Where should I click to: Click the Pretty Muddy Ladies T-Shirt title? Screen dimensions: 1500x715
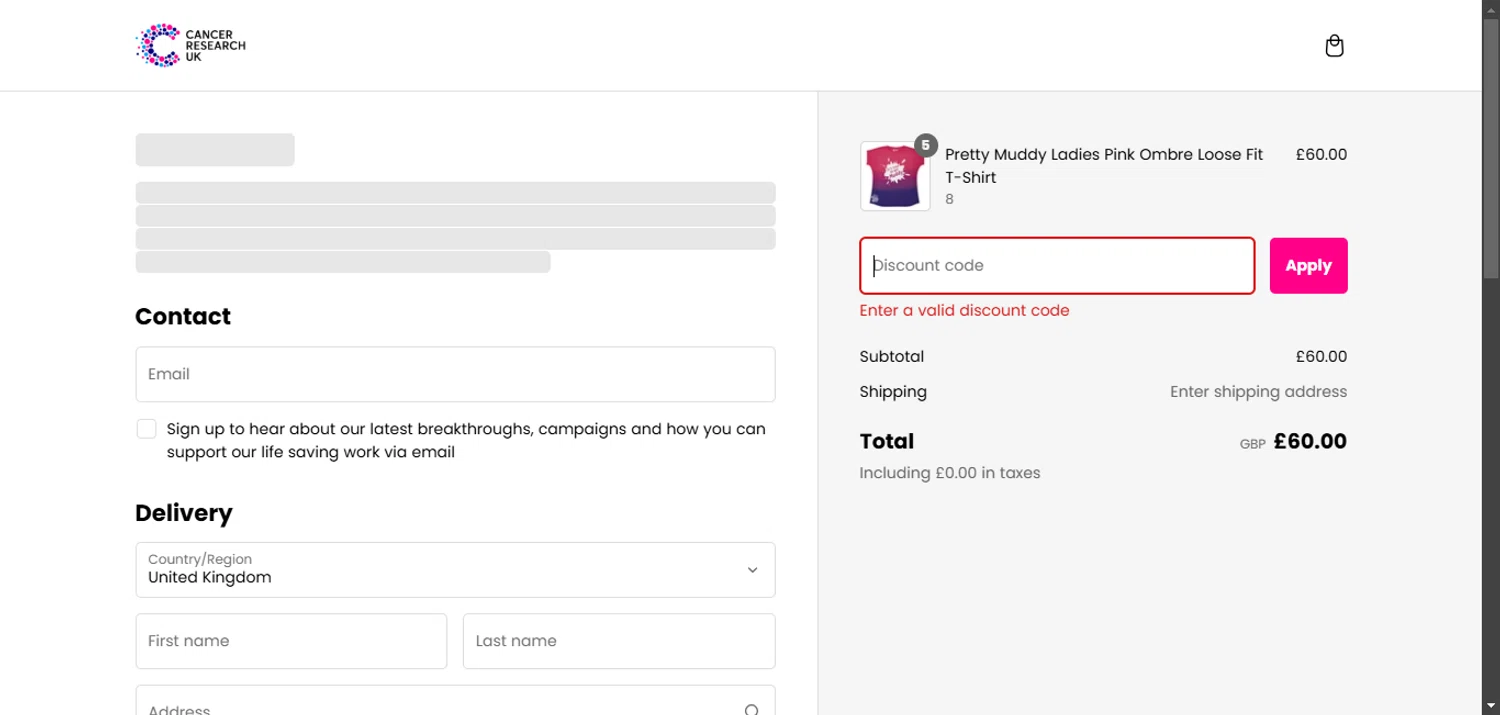pyautogui.click(x=1104, y=166)
